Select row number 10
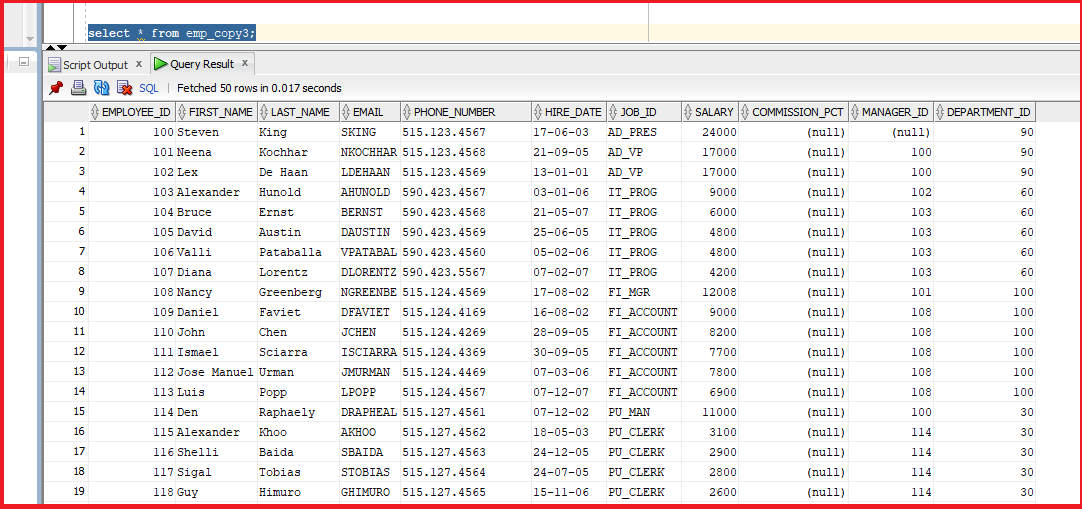This screenshot has height=509, width=1082. 66,312
